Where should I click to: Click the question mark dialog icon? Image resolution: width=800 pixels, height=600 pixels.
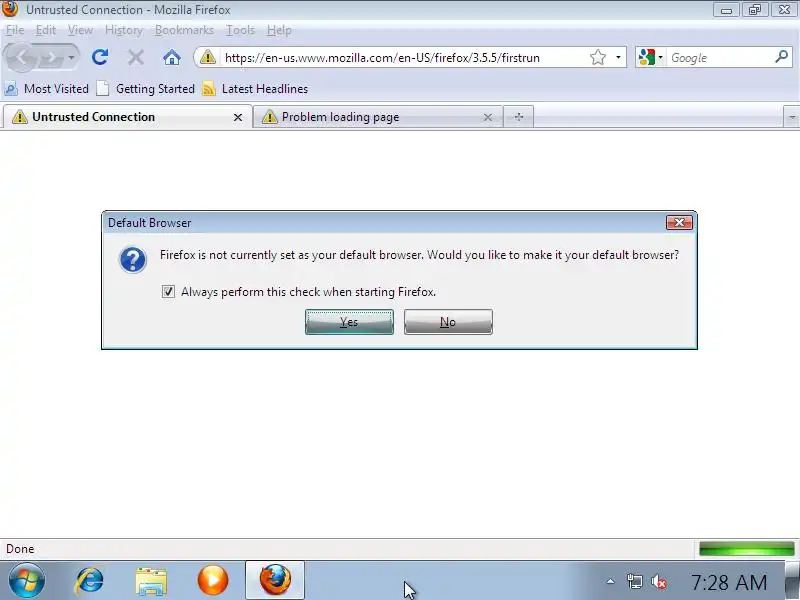[133, 259]
